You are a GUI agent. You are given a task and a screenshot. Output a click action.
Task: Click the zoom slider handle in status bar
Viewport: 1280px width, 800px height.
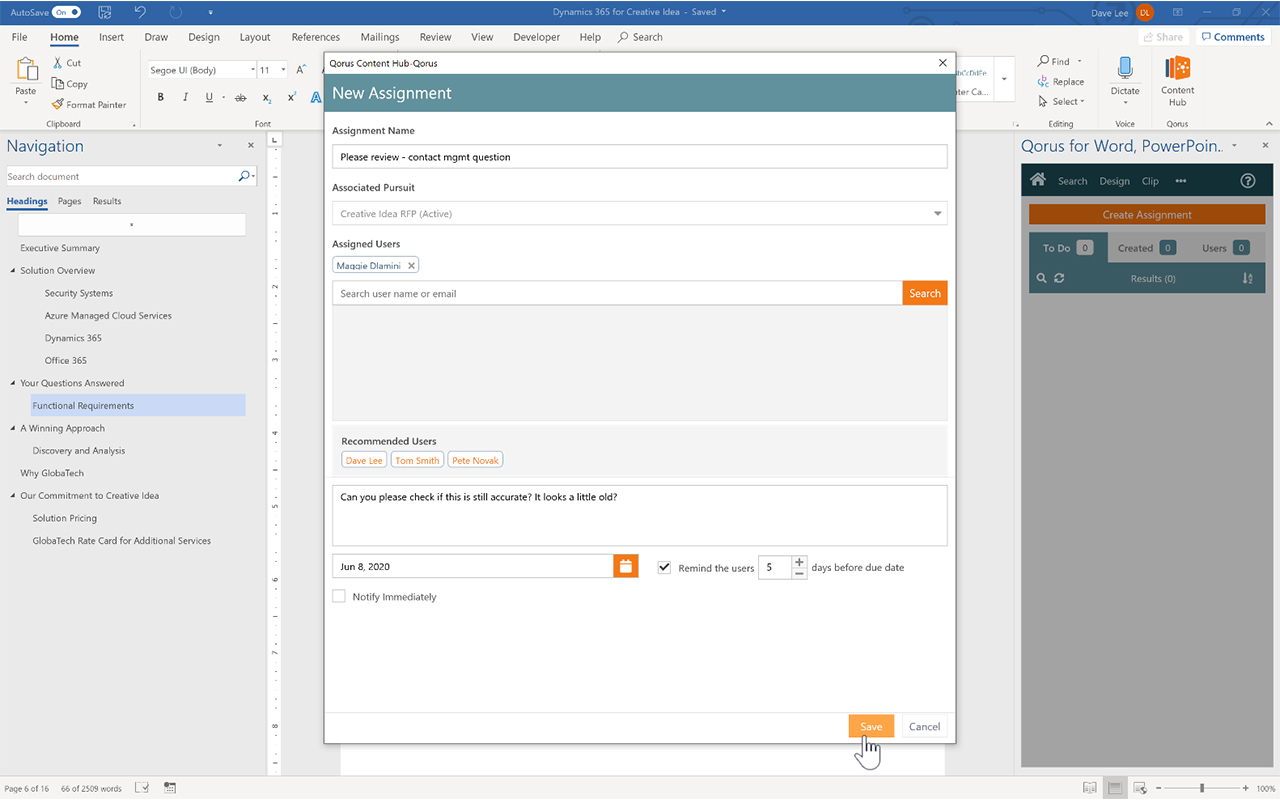(1202, 788)
